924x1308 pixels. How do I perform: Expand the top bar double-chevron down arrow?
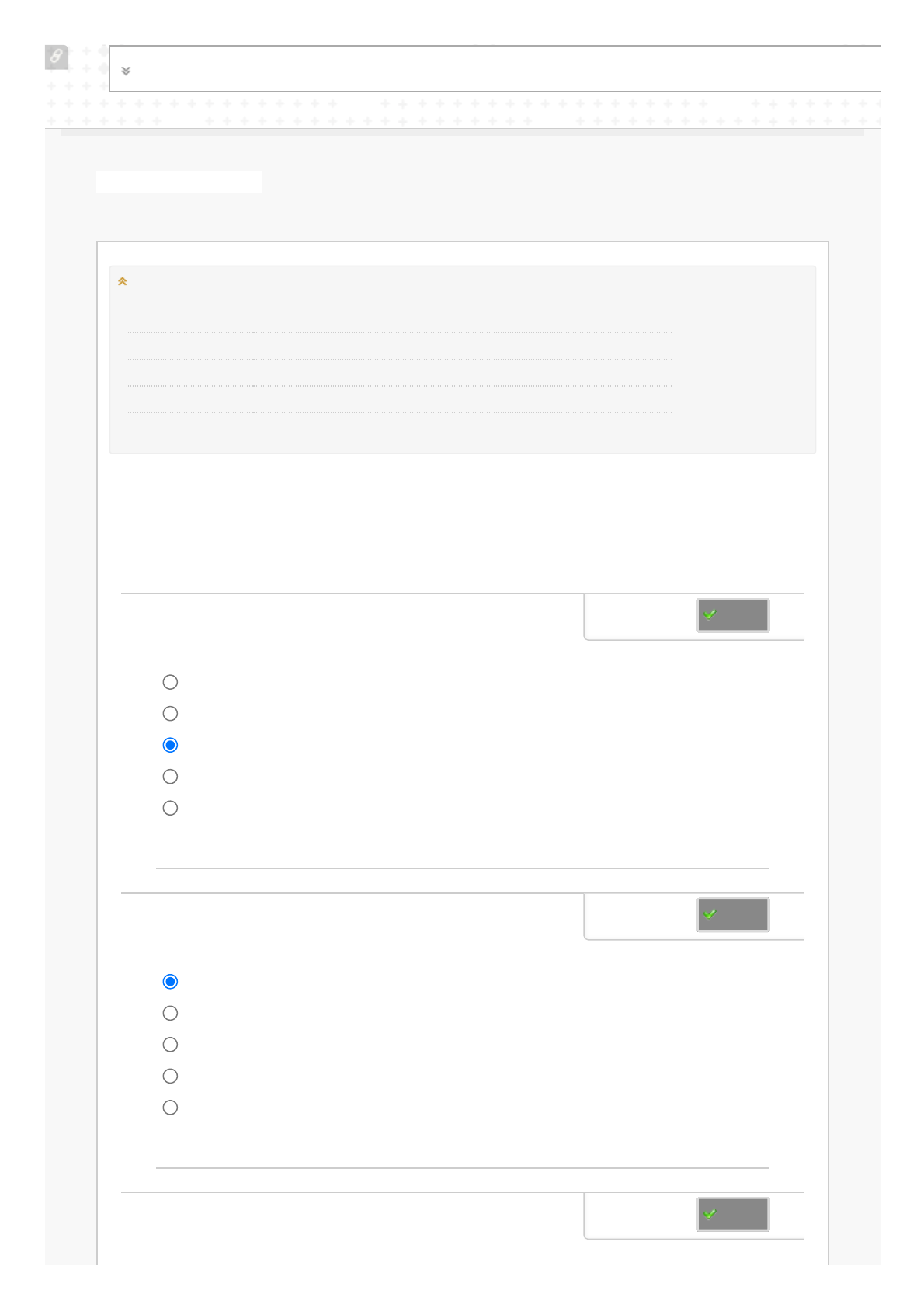point(126,71)
